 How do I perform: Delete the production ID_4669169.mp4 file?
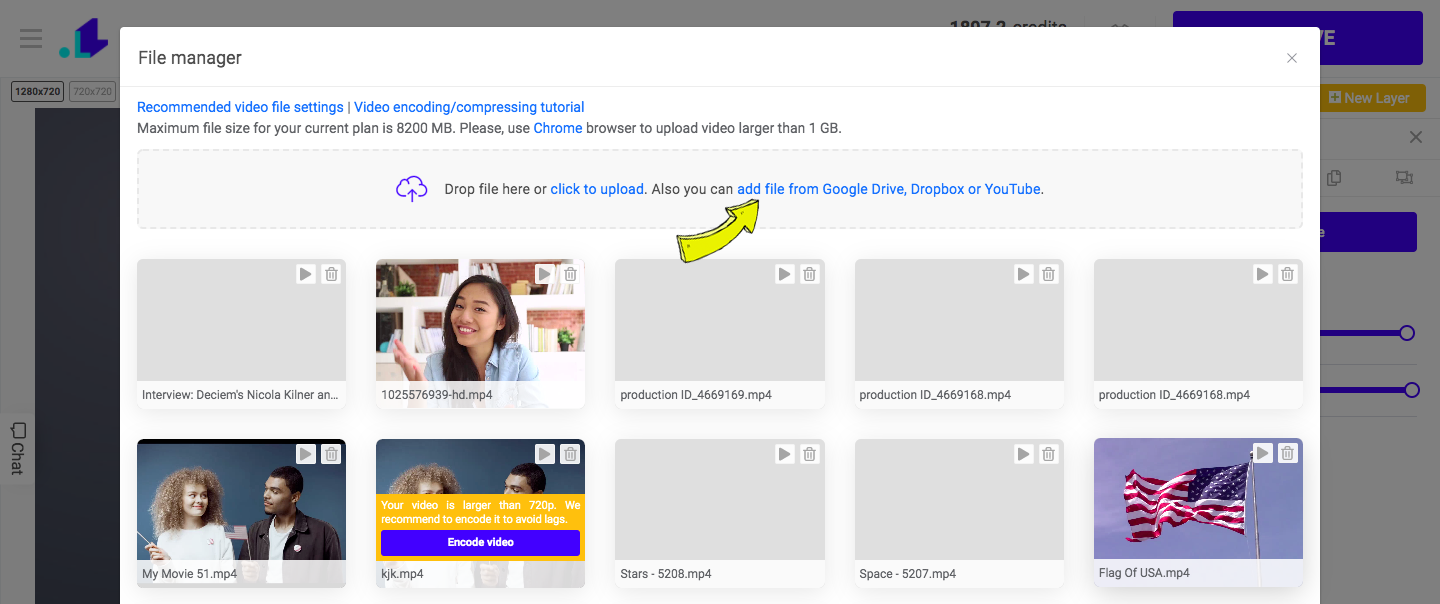(810, 274)
